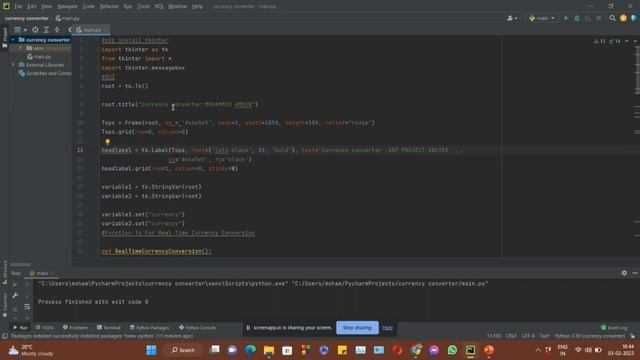The image size is (640, 360).
Task: Run main with the green play icon
Action: 566,18
